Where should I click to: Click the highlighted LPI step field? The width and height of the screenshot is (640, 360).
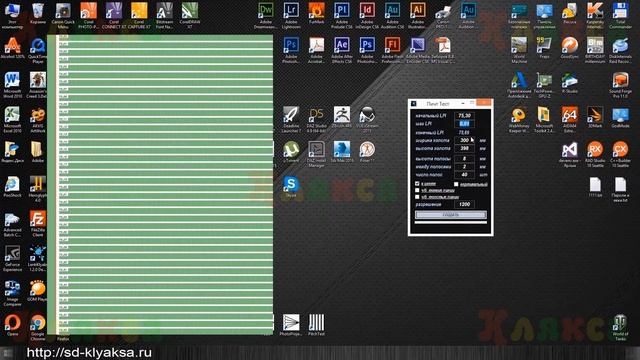point(464,123)
